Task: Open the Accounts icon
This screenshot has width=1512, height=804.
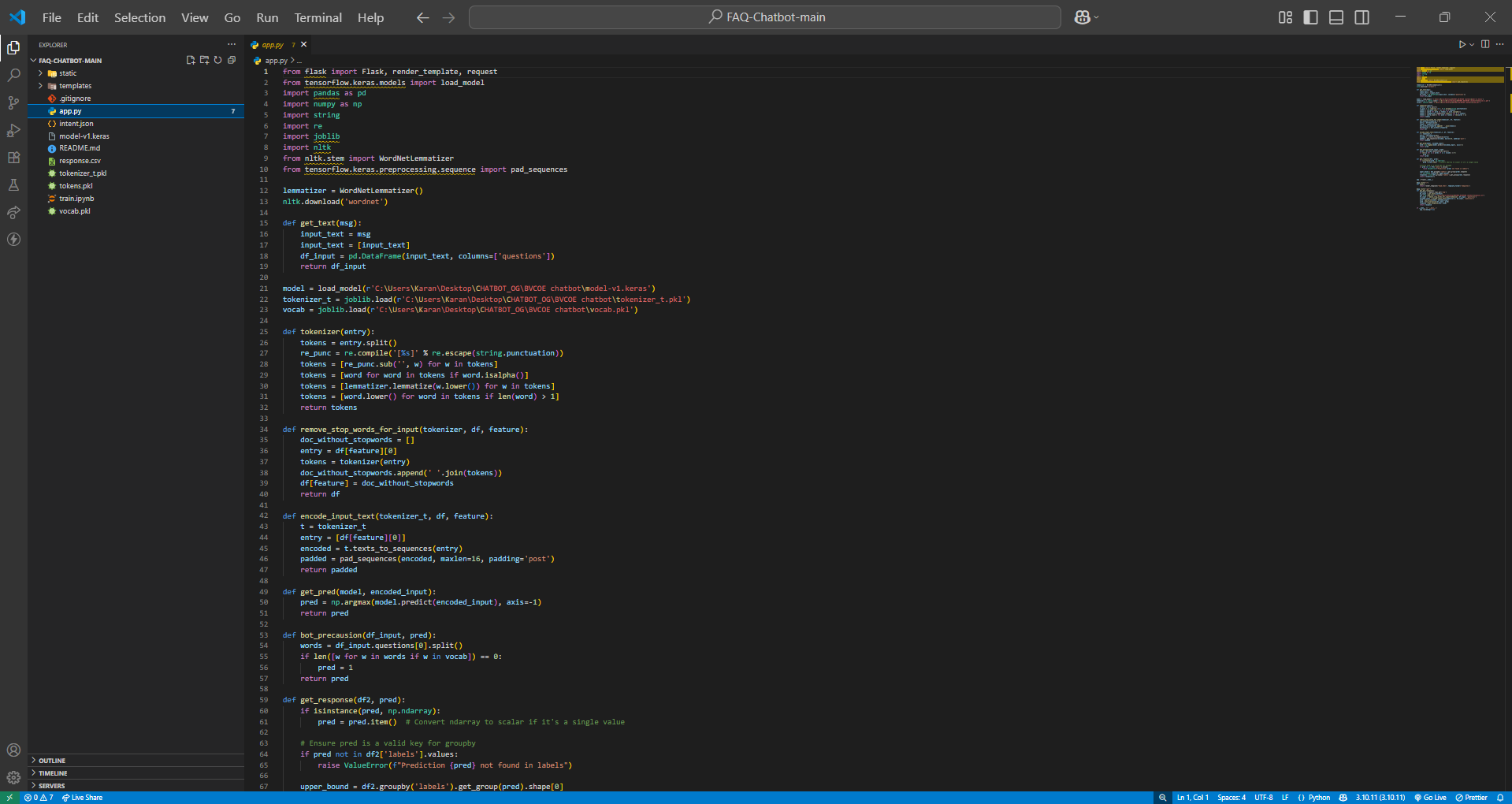Action: click(13, 750)
